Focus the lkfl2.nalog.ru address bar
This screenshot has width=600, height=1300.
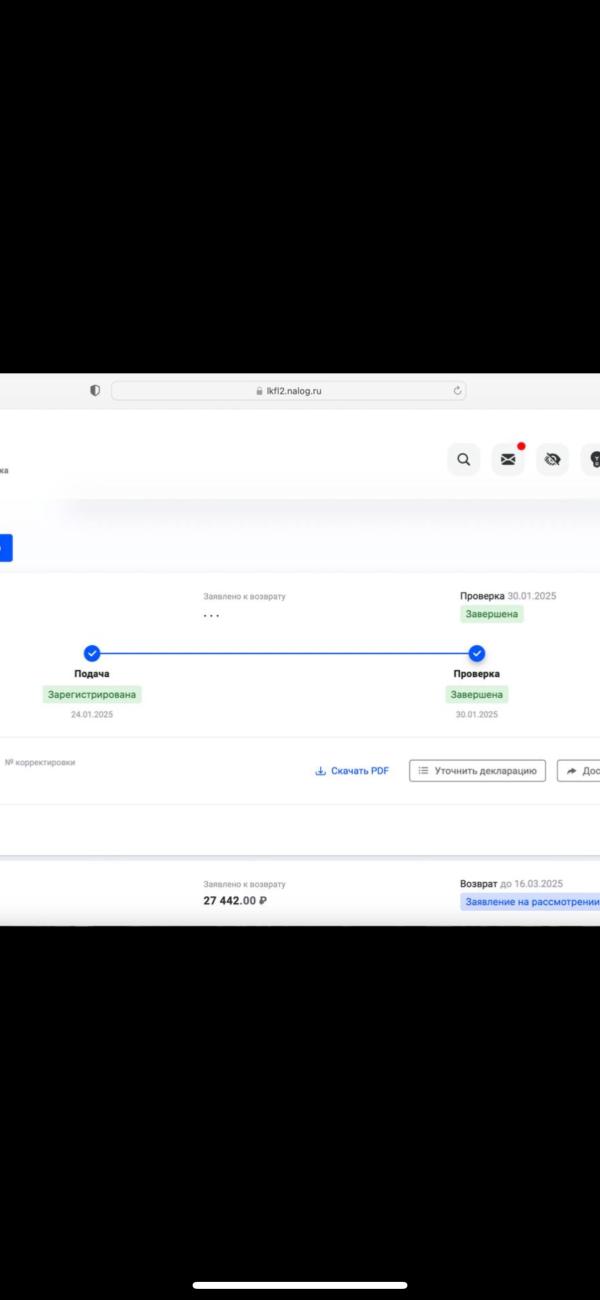288,391
